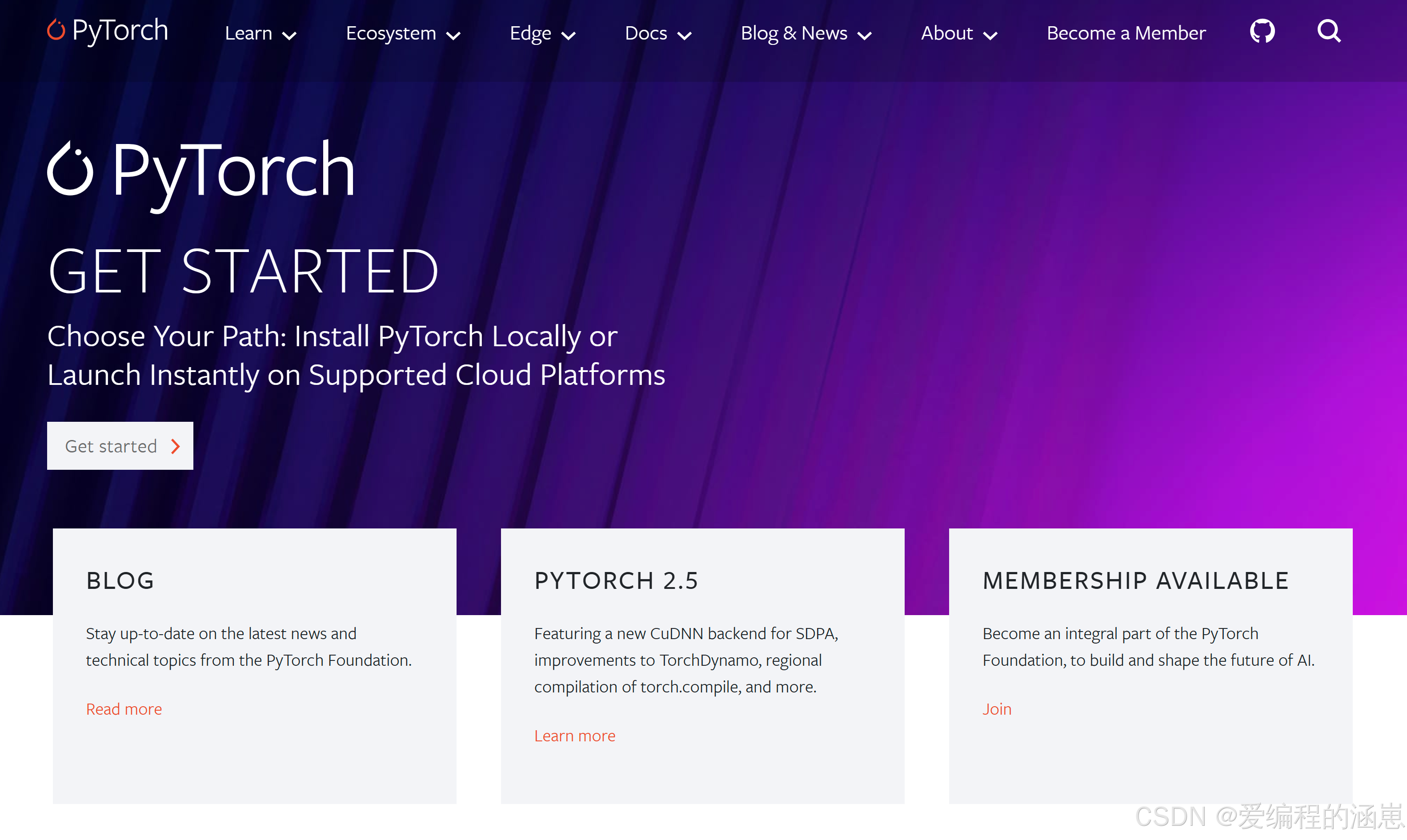The width and height of the screenshot is (1407, 840).
Task: Open the GitHub icon in navbar
Action: click(1262, 32)
